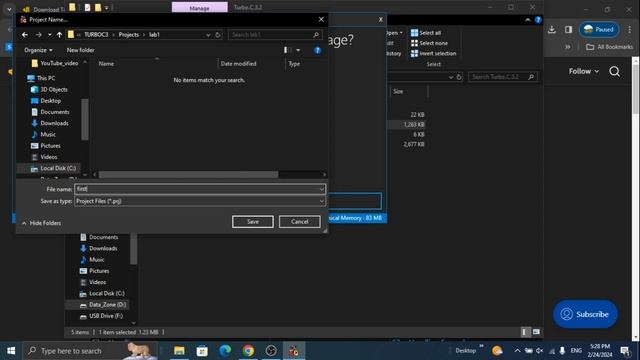
Task: Click Cancel button
Action: coord(300,222)
